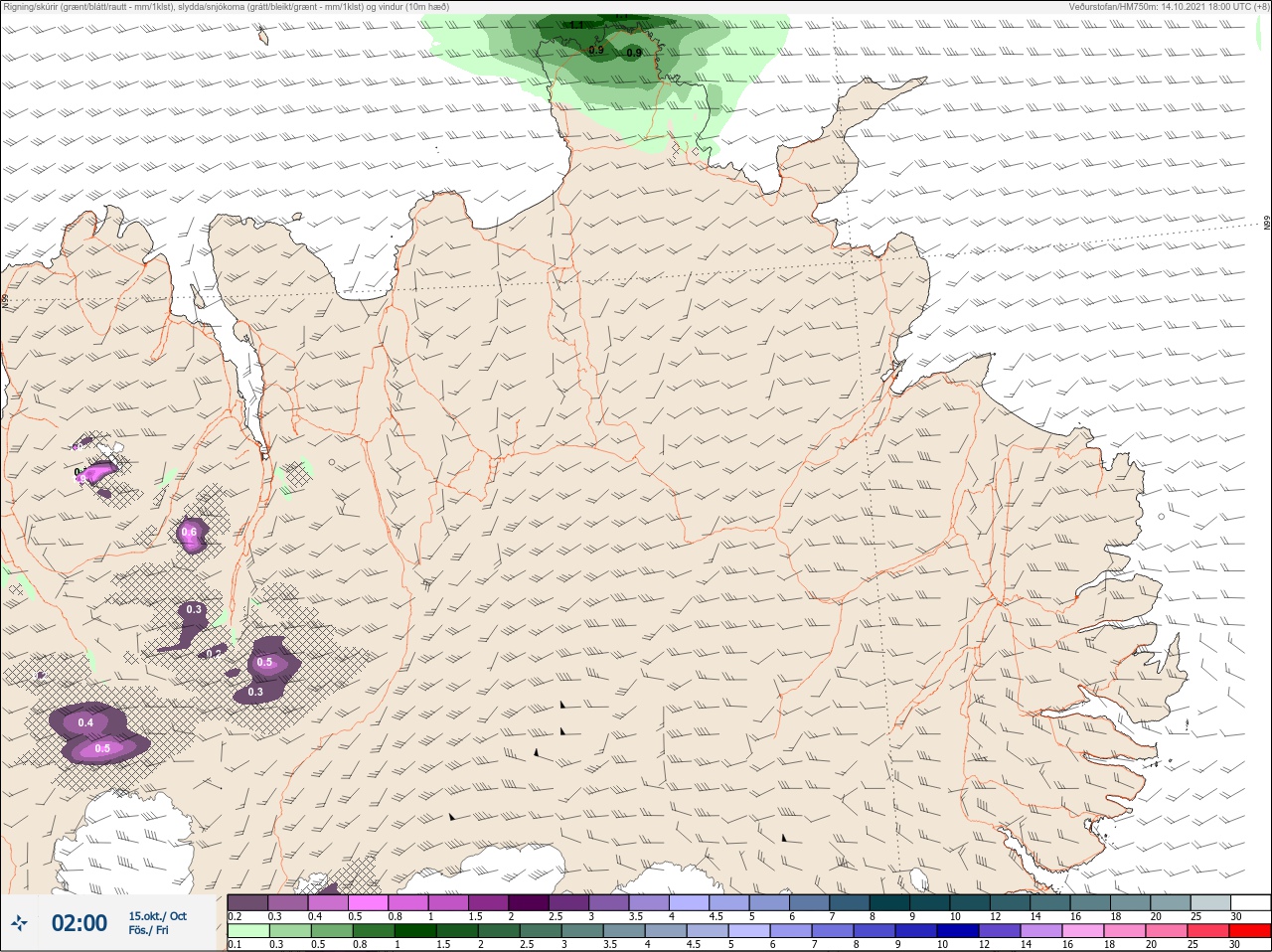Pick the white upper legend swatch ending at 30

click(1250, 902)
